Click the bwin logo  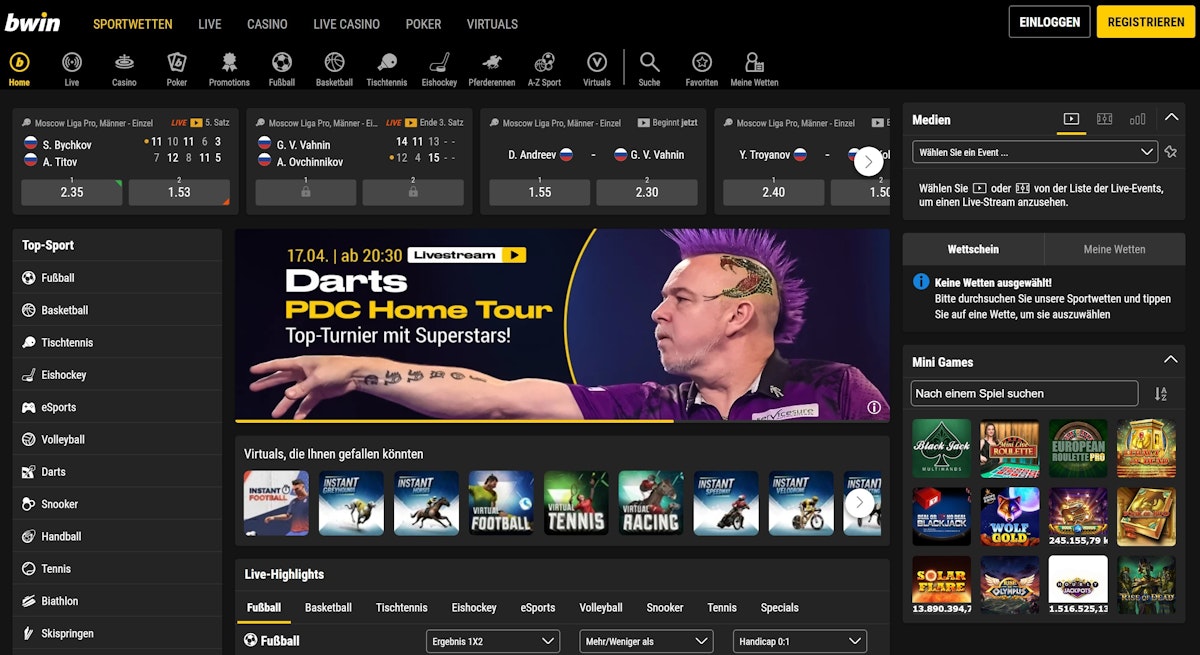pyautogui.click(x=32, y=22)
